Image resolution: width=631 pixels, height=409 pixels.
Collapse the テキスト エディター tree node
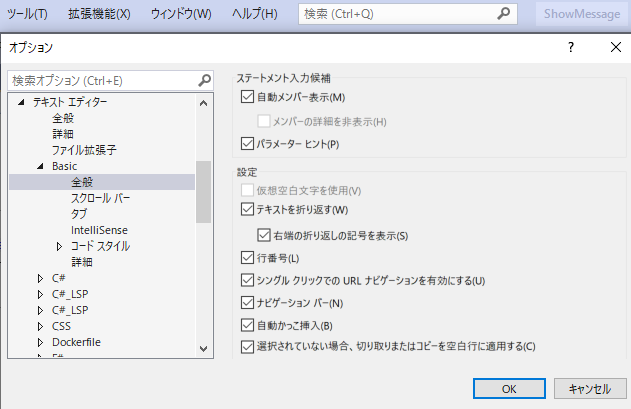click(21, 102)
